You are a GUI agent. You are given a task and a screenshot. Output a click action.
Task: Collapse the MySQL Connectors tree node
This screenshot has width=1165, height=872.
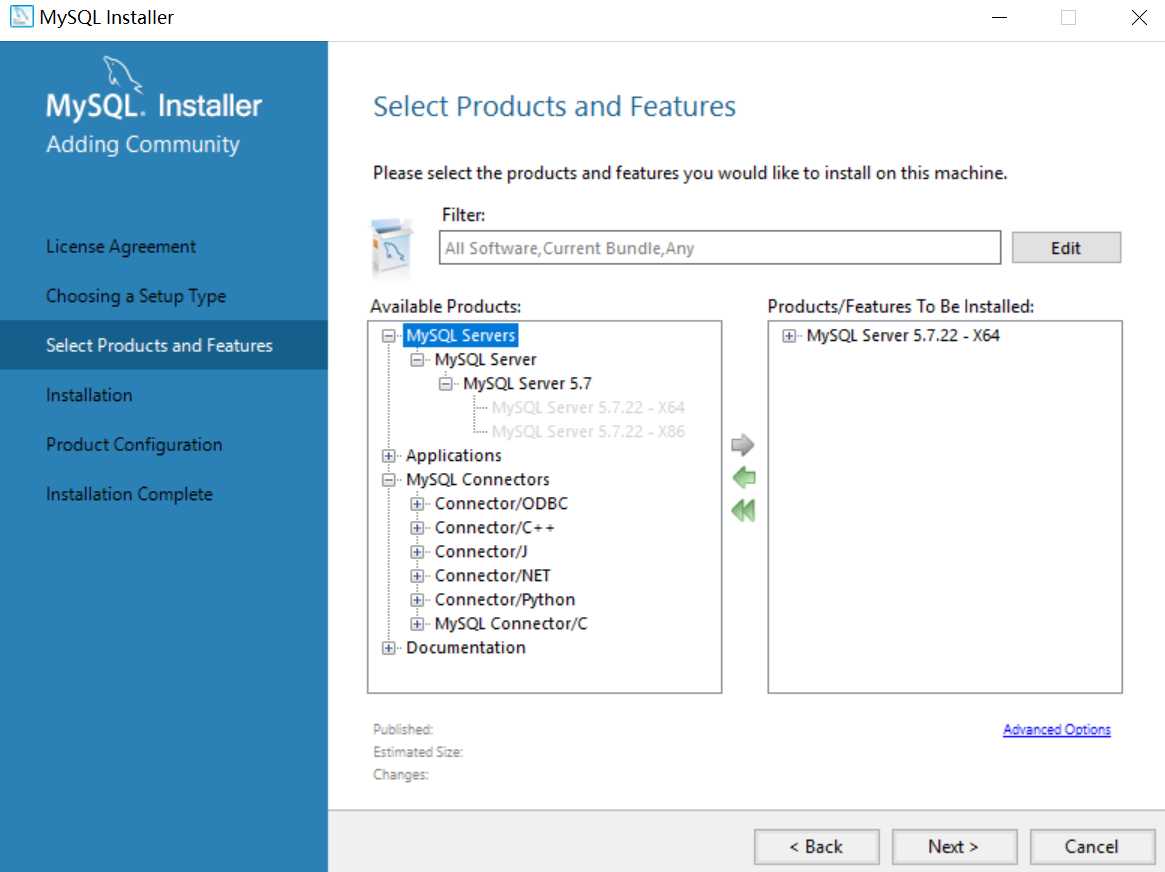click(389, 480)
